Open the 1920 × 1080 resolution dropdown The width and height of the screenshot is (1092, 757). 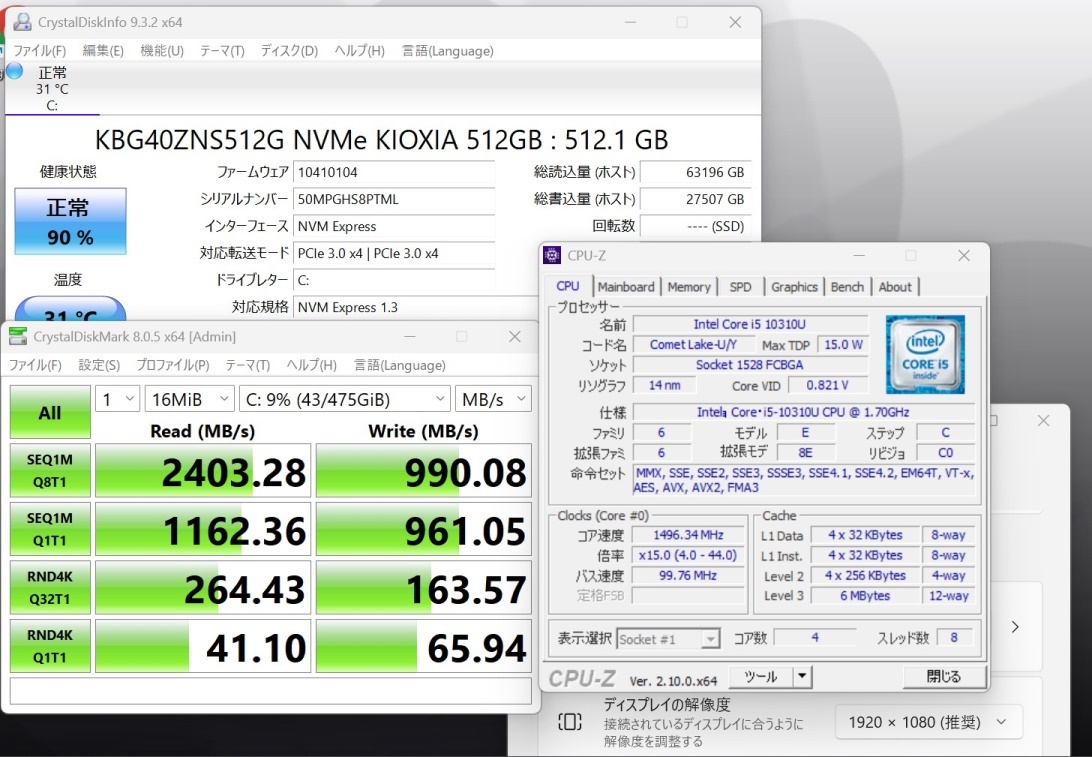tap(928, 722)
